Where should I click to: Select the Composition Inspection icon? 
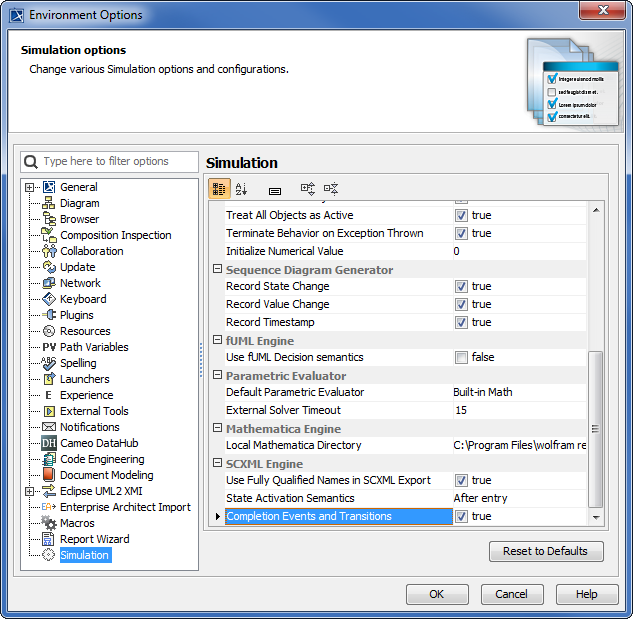point(49,235)
